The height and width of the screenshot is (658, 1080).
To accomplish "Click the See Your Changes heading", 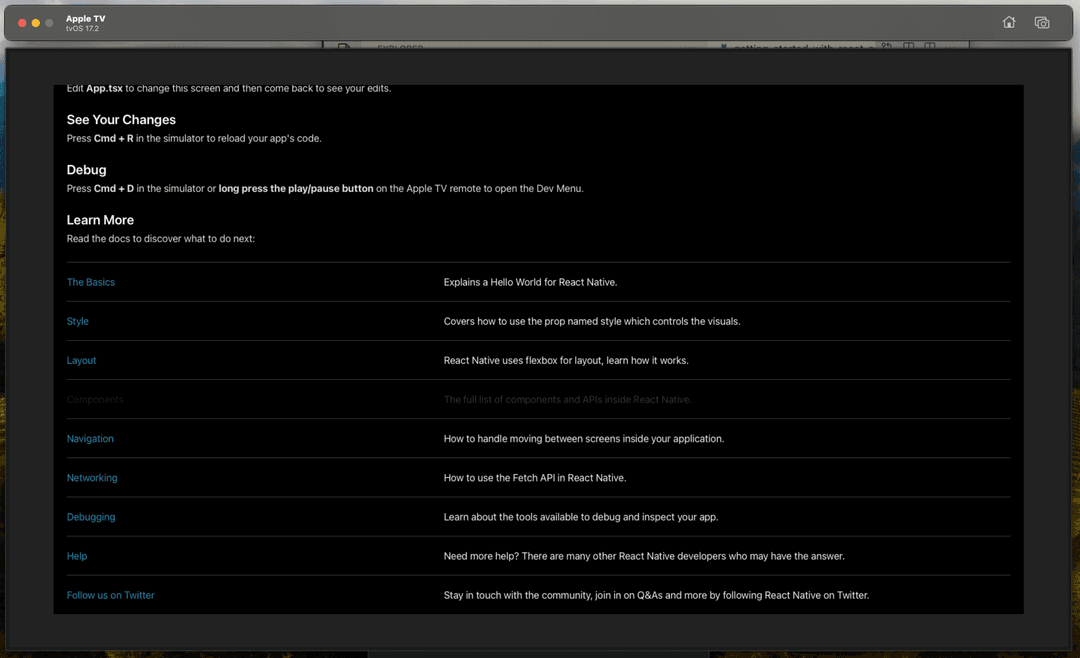I will click(x=121, y=120).
